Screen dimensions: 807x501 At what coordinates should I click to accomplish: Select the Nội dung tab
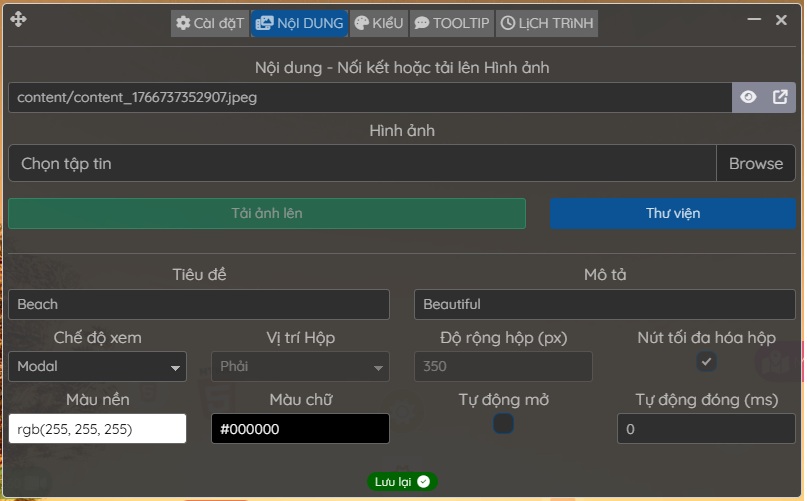coord(299,23)
